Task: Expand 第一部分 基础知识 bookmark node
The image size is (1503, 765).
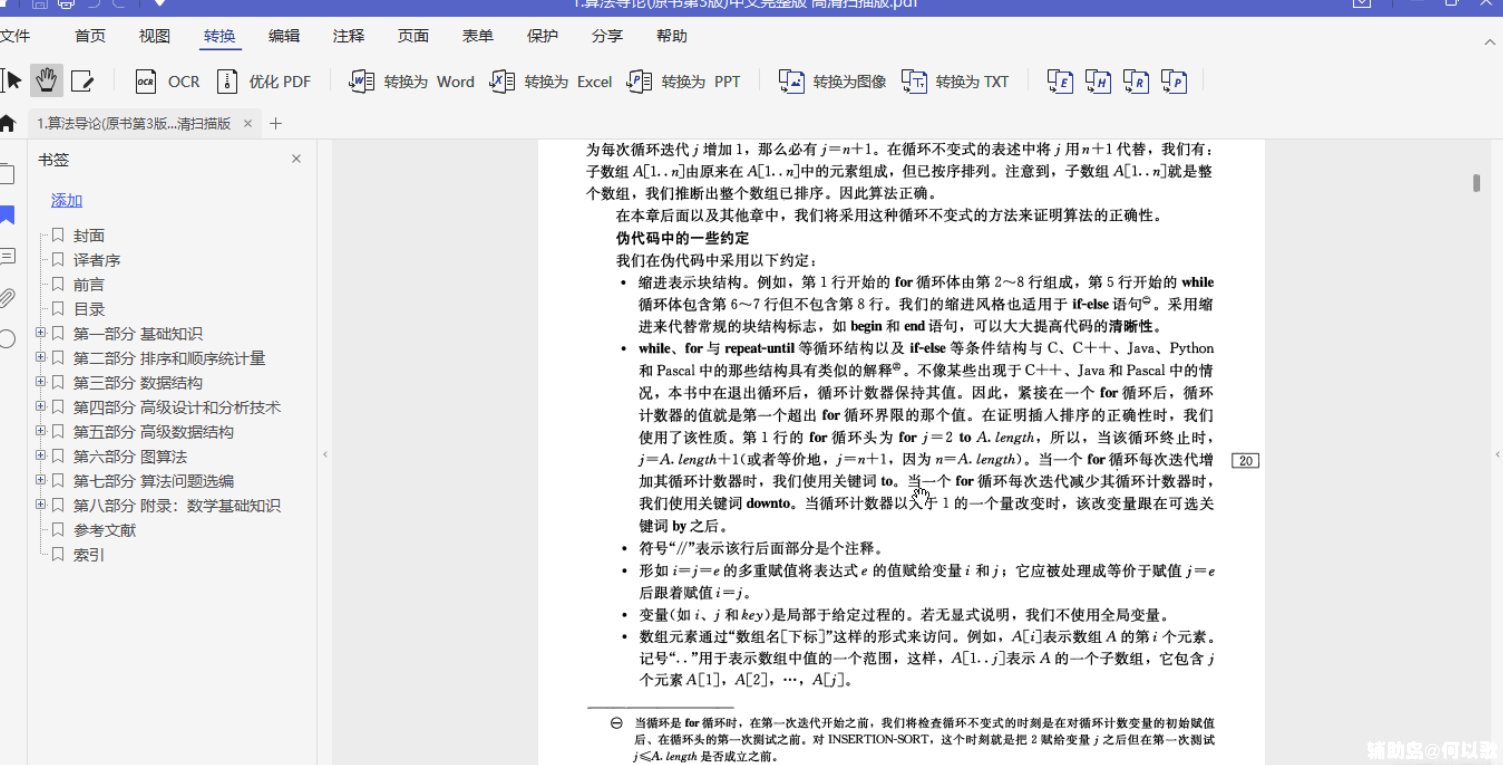Action: pos(40,333)
